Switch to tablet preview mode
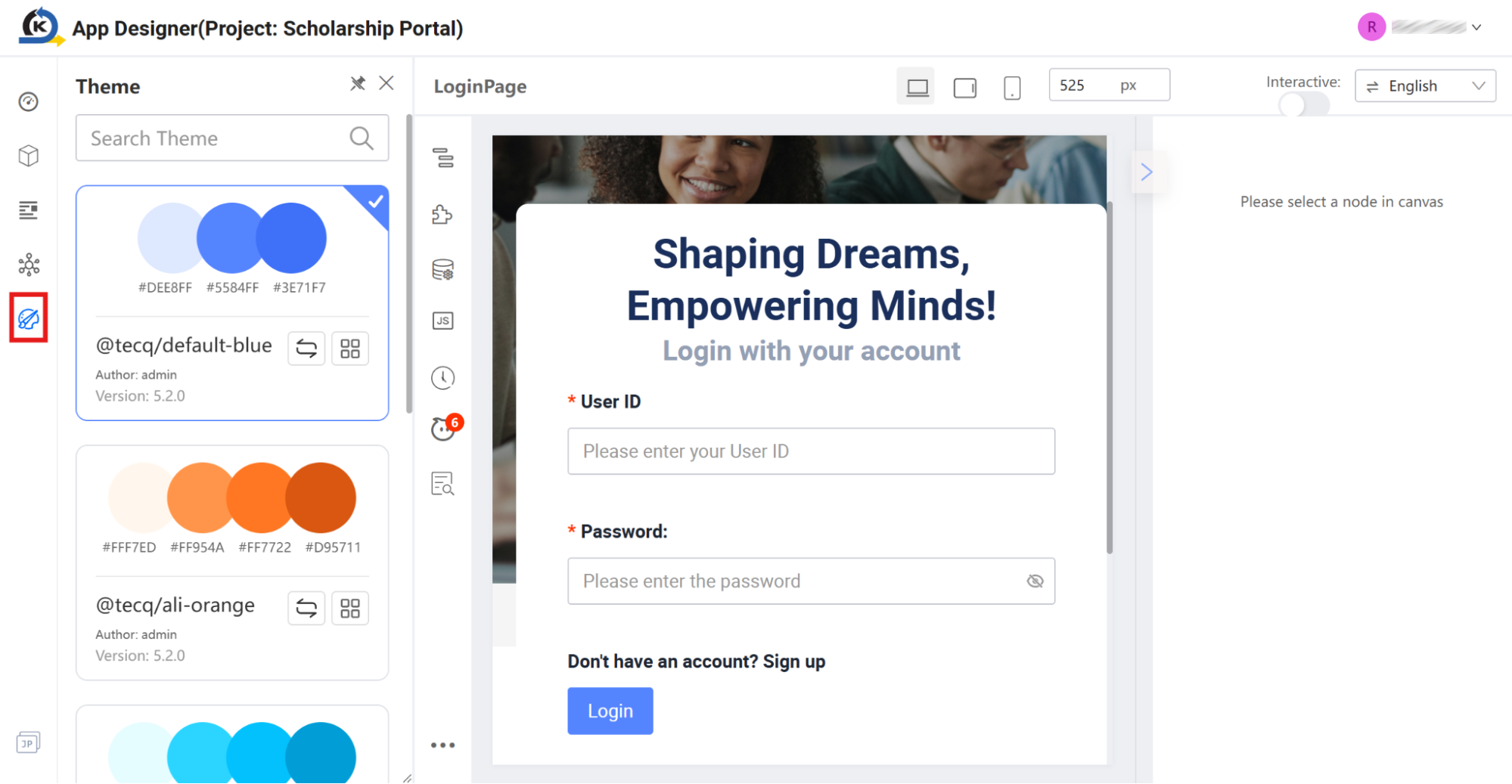Viewport: 1512px width, 784px height. pos(965,88)
